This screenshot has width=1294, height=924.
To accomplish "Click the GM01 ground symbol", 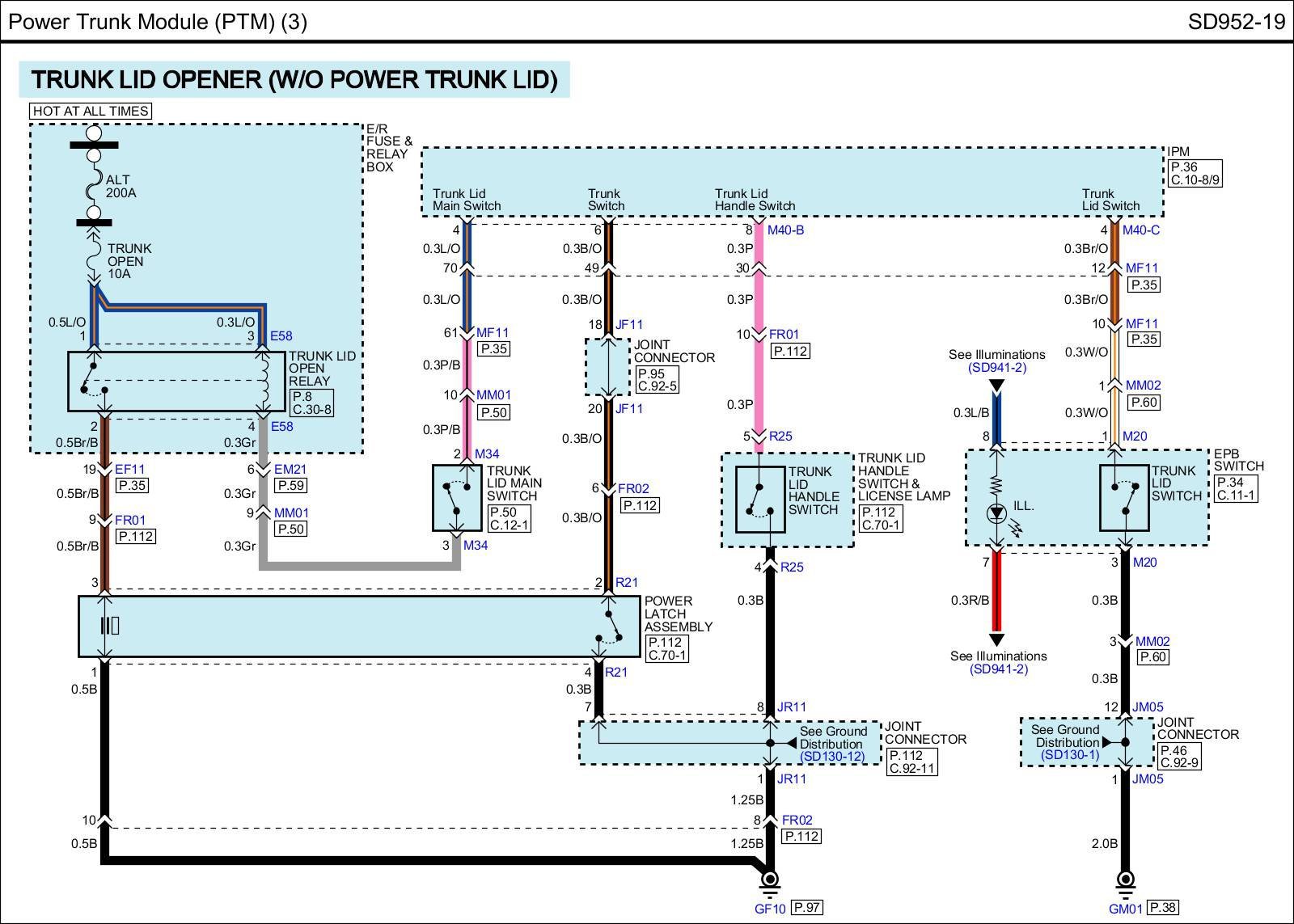I will point(1124,880).
